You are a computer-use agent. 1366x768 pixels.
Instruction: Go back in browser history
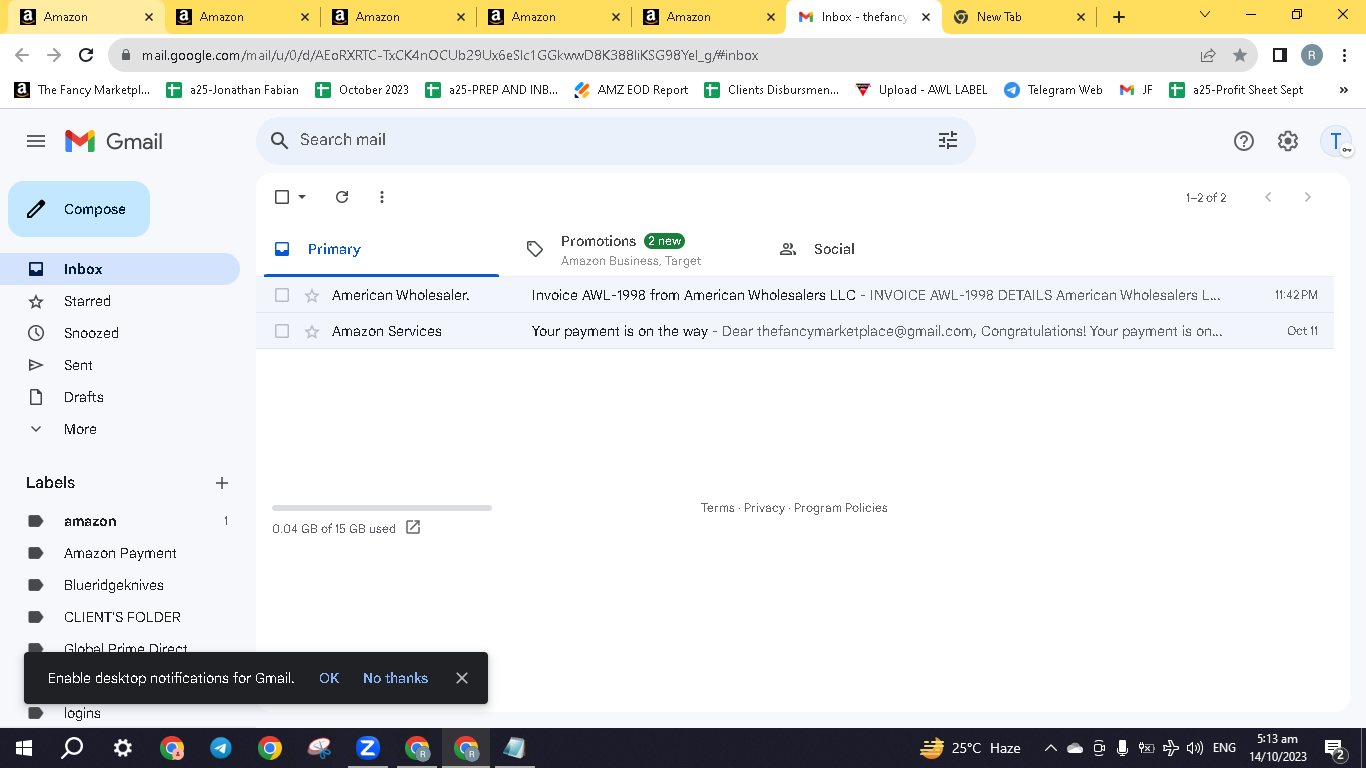click(x=22, y=56)
